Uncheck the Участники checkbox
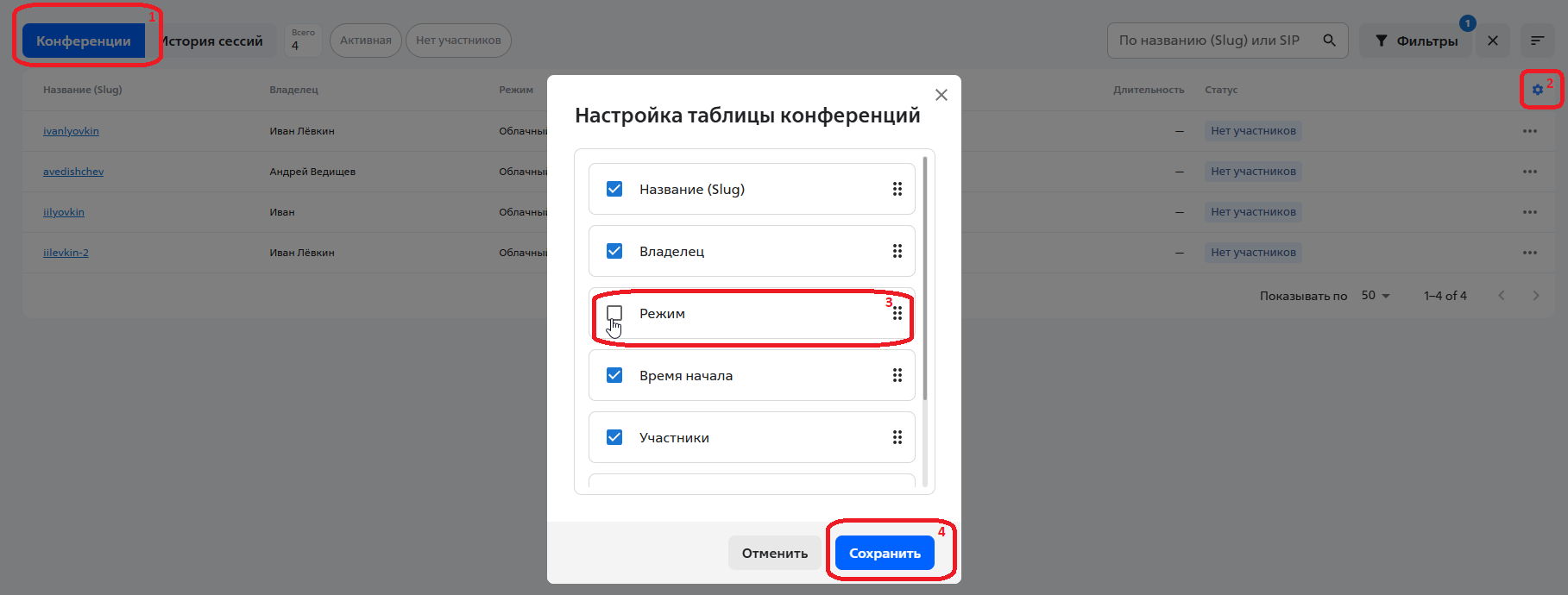Viewport: 1568px width, 595px height. click(x=614, y=437)
